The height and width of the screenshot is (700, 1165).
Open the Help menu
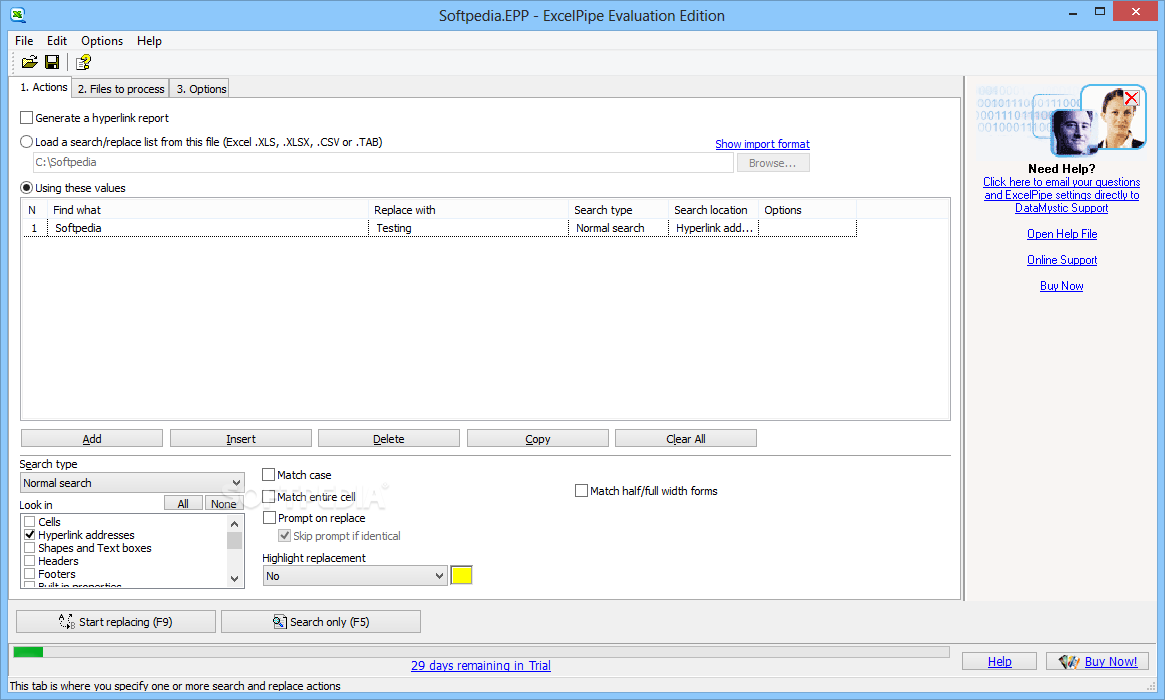click(x=149, y=41)
